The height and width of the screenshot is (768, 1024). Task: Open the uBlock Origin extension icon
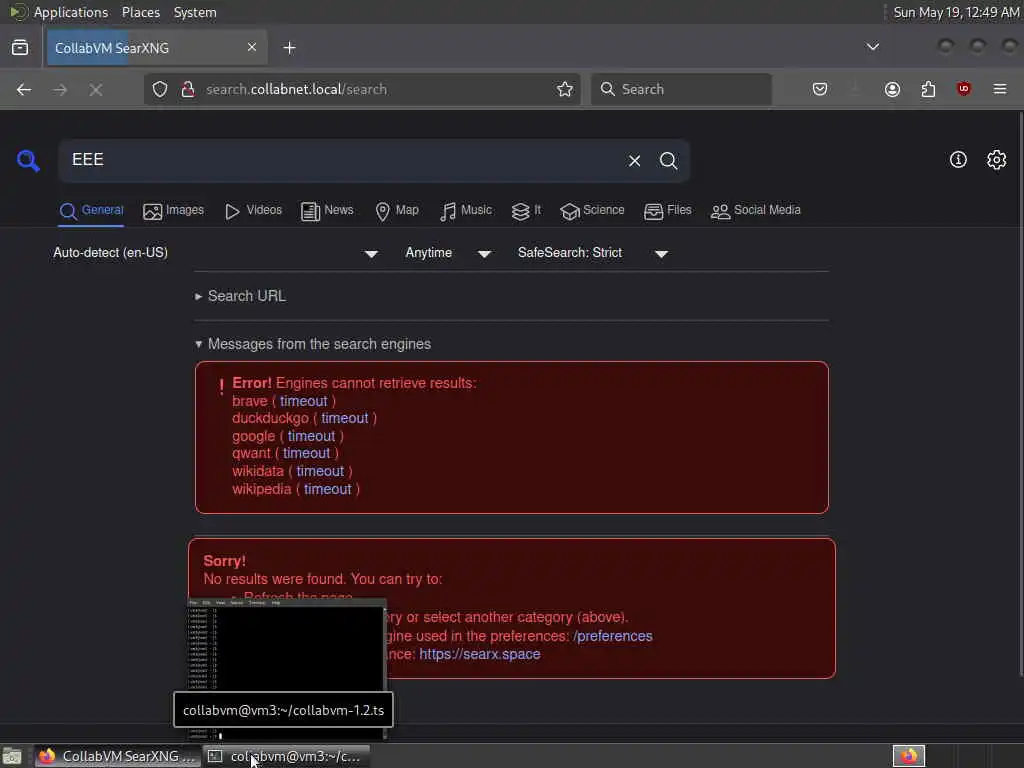click(x=963, y=89)
